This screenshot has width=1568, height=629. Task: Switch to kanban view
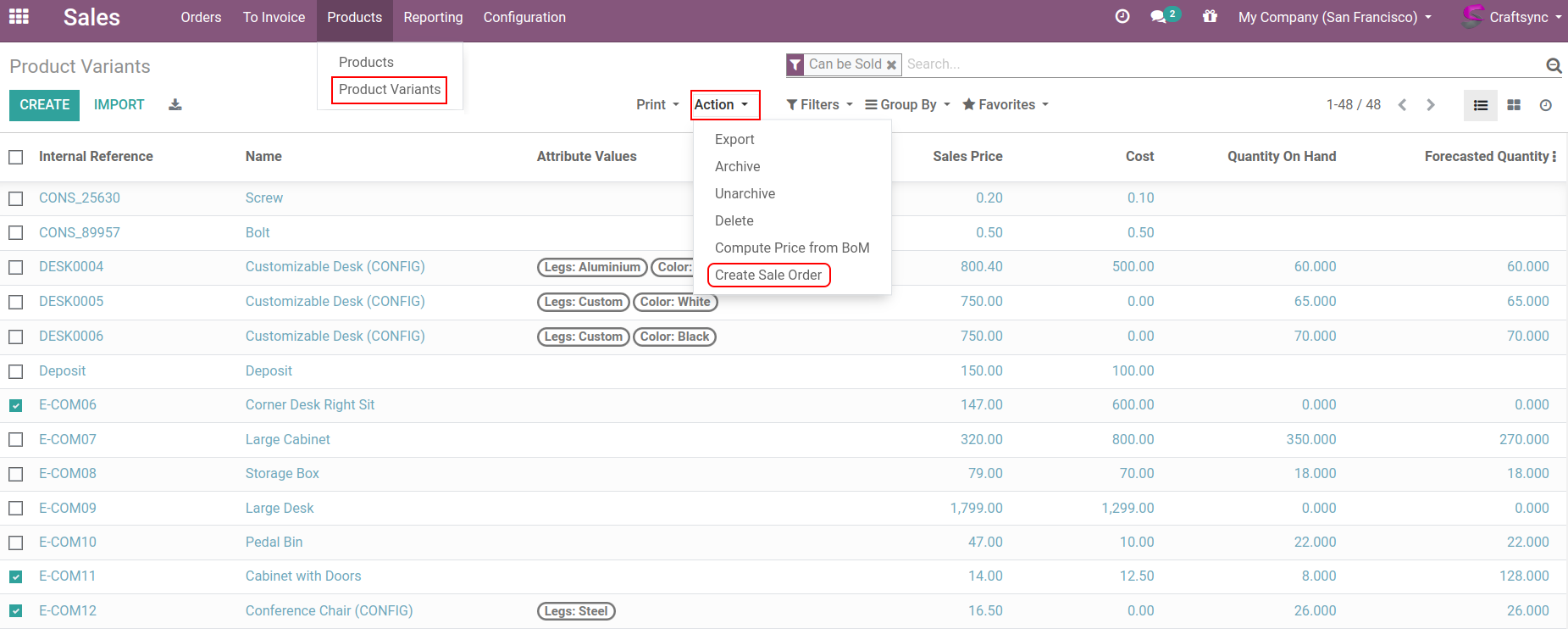[1514, 105]
